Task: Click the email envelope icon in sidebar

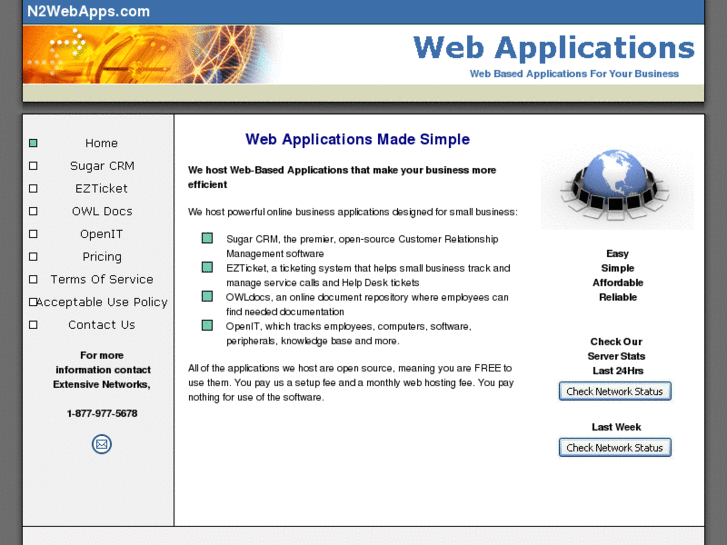Action: click(102, 444)
